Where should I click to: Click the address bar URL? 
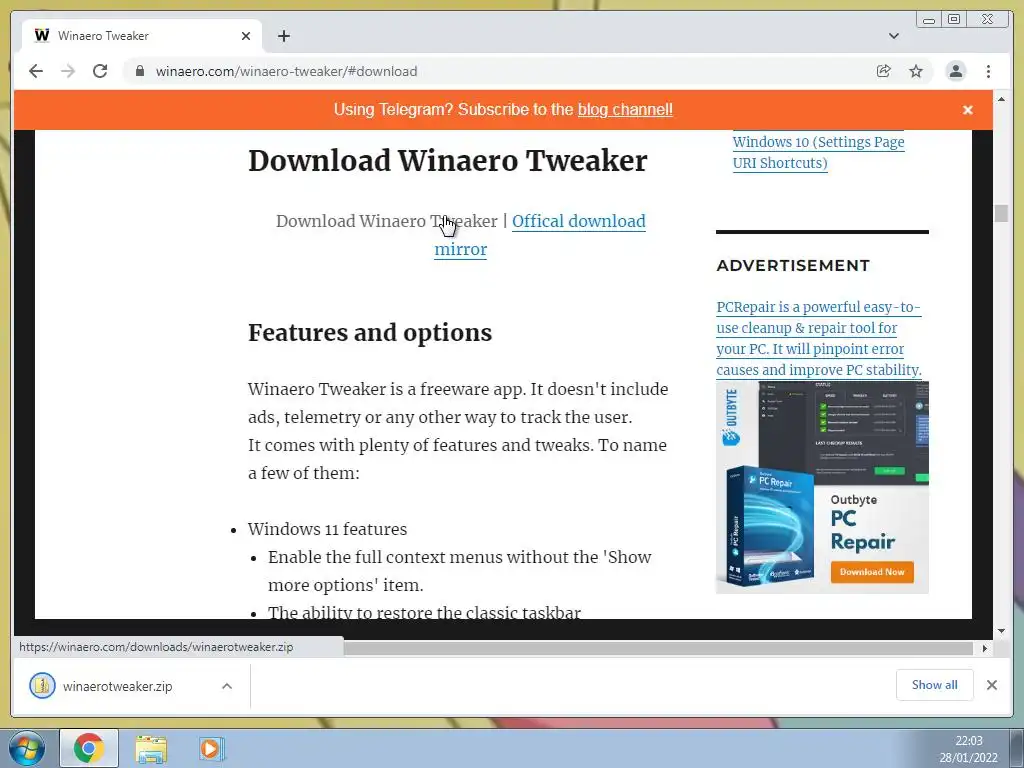(x=286, y=71)
